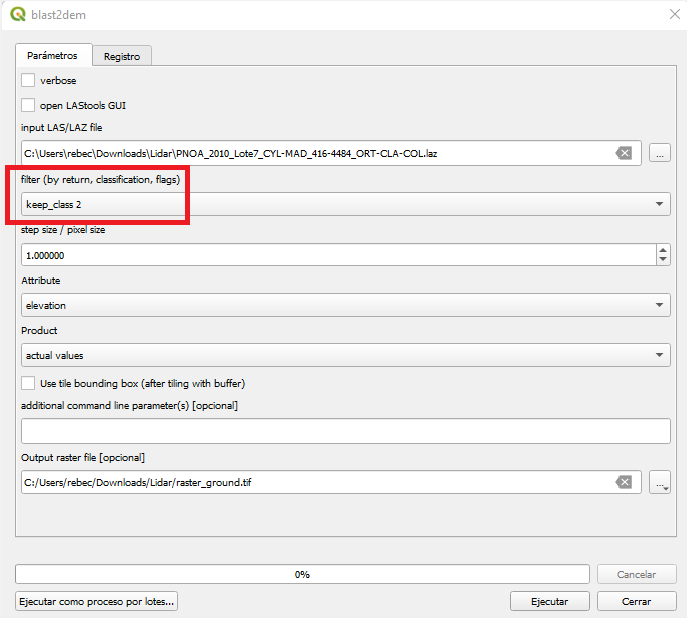Browse for input LAS/LAZ file

coord(659,153)
